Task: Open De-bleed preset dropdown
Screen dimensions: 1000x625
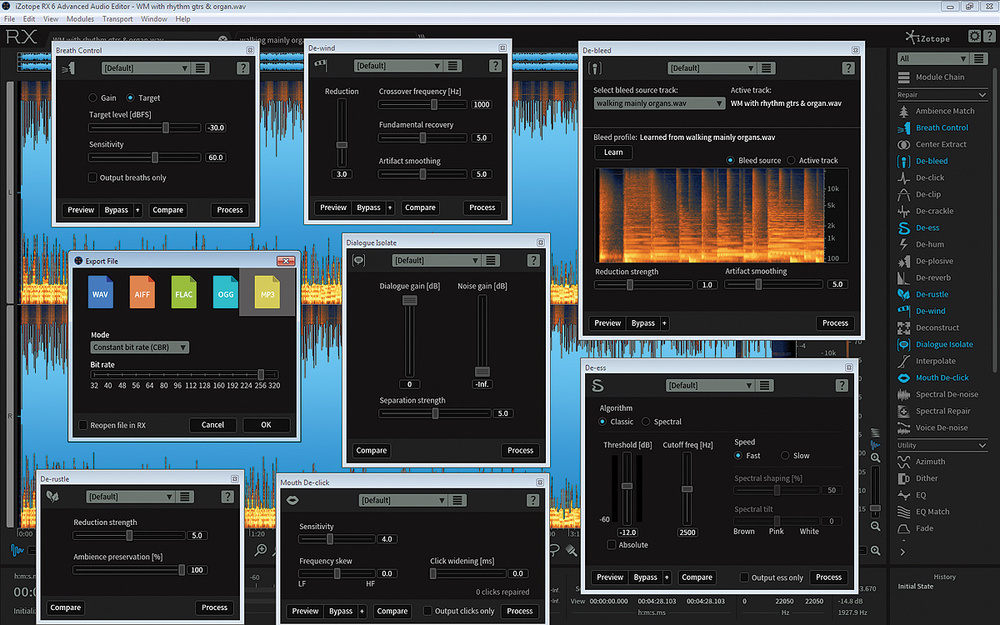Action: [712, 68]
